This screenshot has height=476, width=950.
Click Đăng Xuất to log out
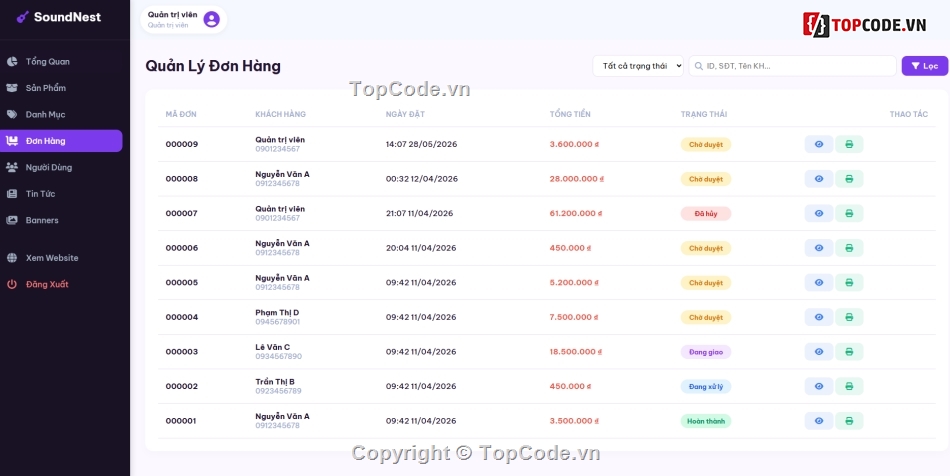61,284
